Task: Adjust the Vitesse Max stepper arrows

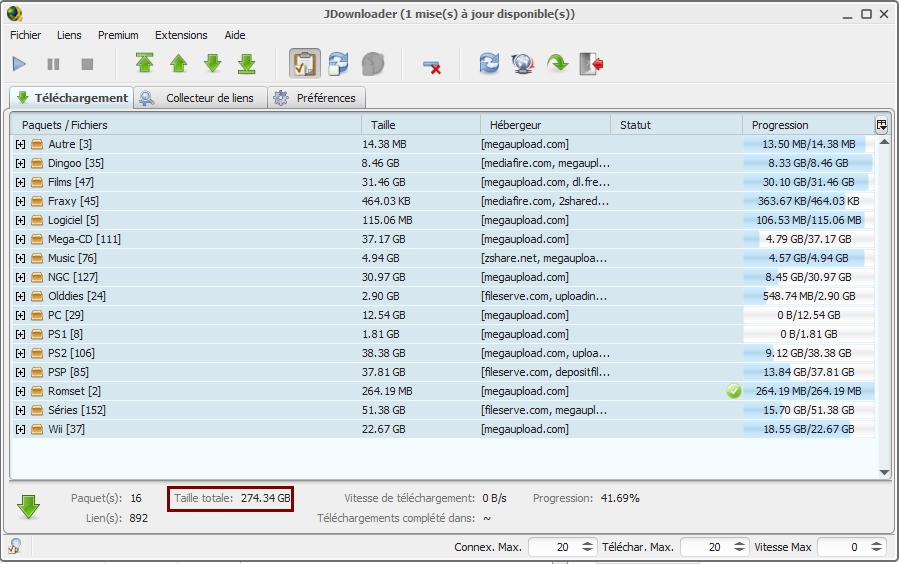Action: tap(877, 547)
